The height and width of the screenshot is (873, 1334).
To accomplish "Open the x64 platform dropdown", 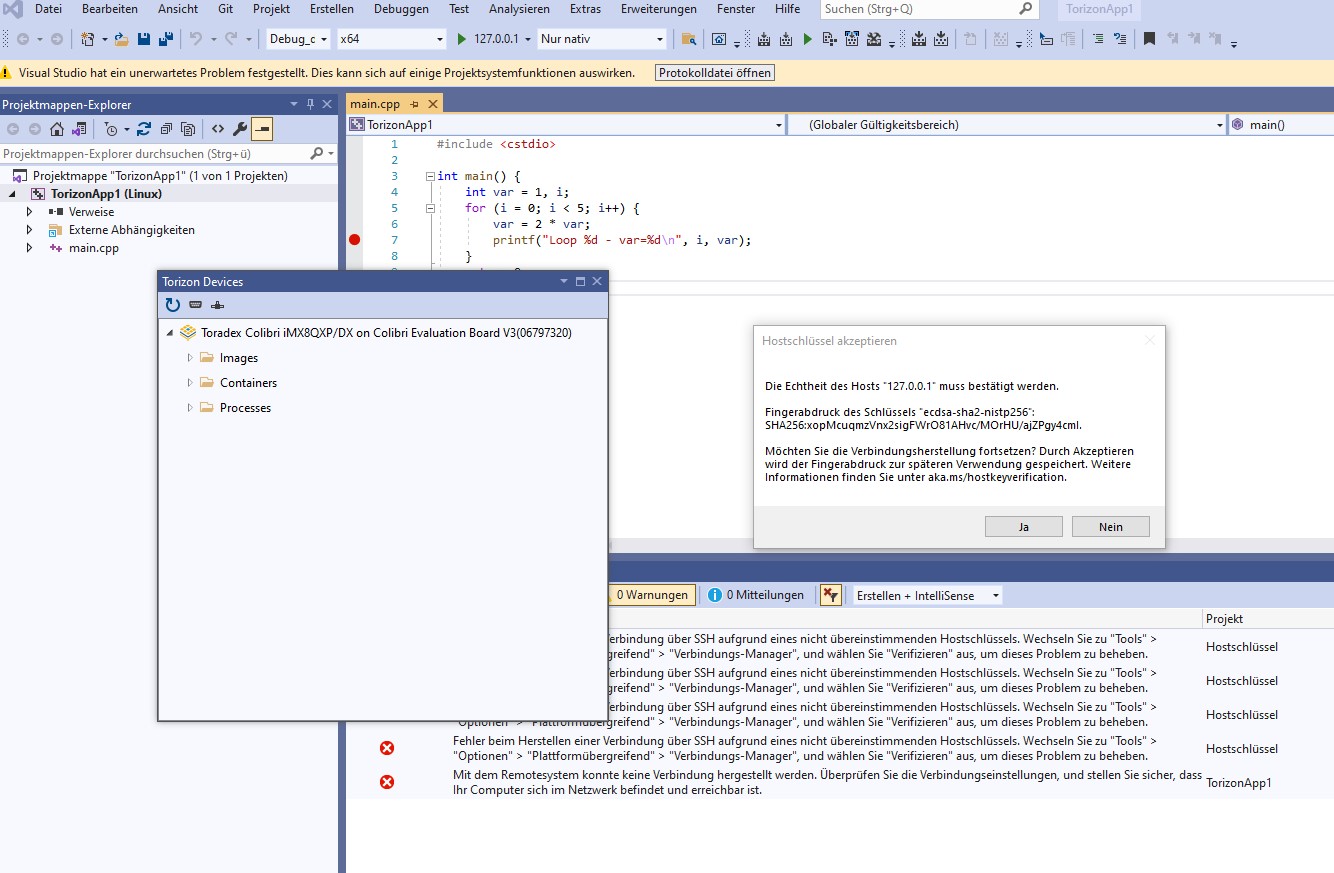I will point(391,39).
